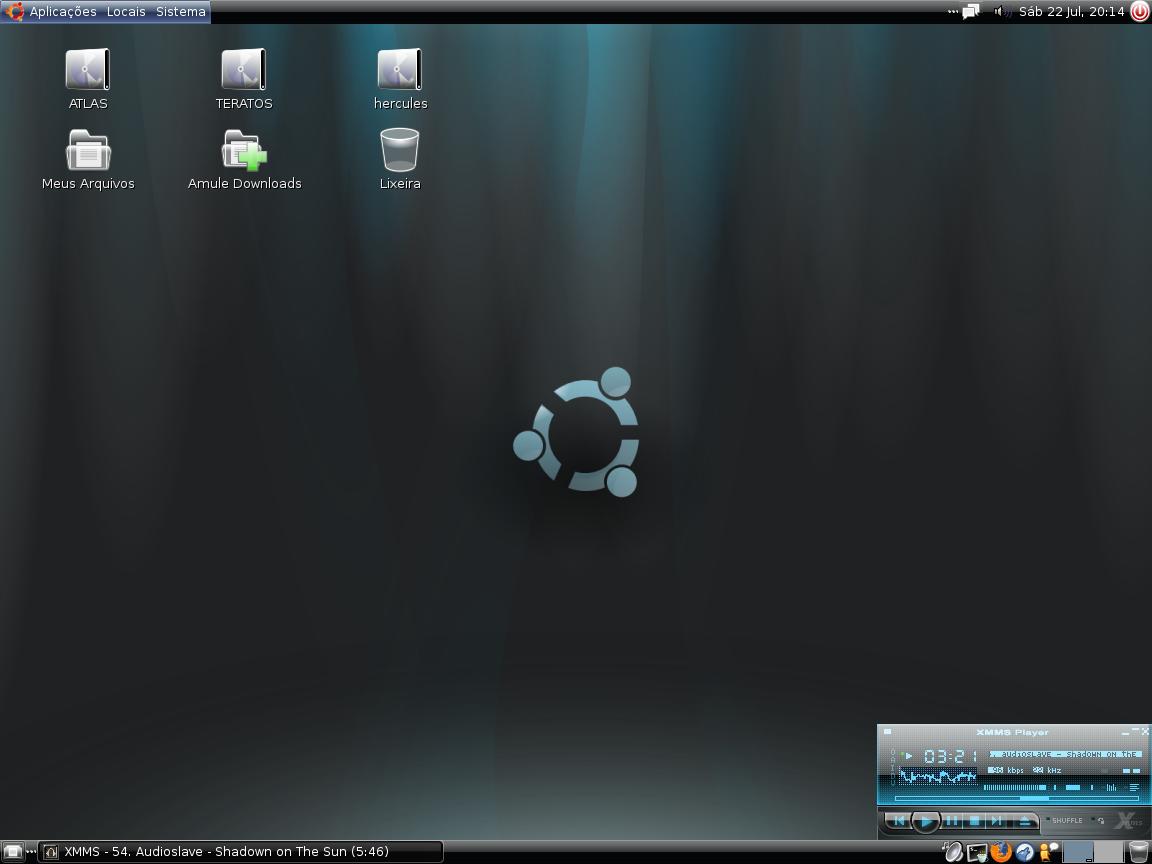
Task: Click the red power logout button
Action: 1140,12
